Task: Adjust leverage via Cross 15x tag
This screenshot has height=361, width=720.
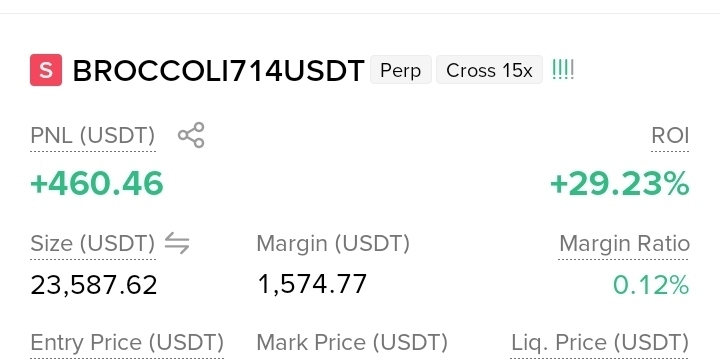Action: point(489,70)
